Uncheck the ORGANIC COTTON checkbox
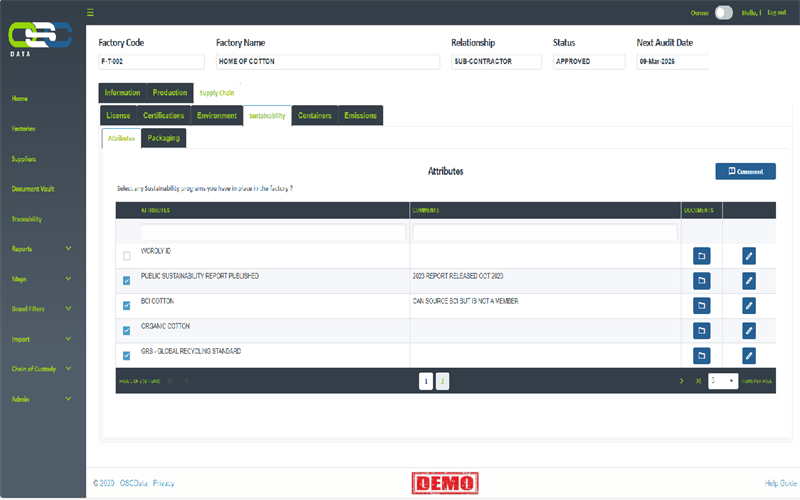 (126, 331)
